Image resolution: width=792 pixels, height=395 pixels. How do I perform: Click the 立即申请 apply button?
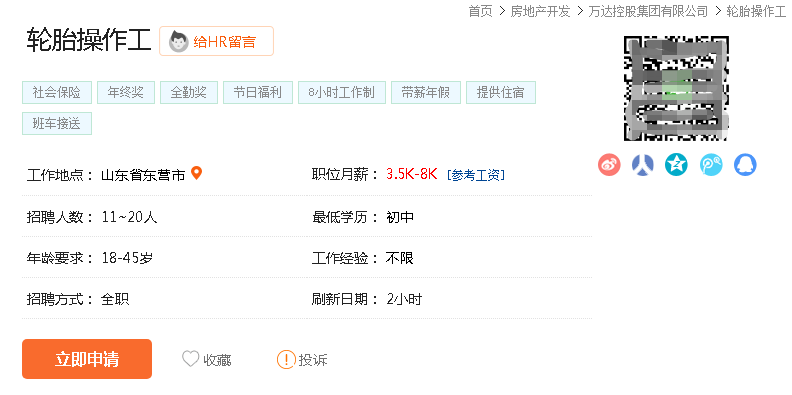[87, 359]
